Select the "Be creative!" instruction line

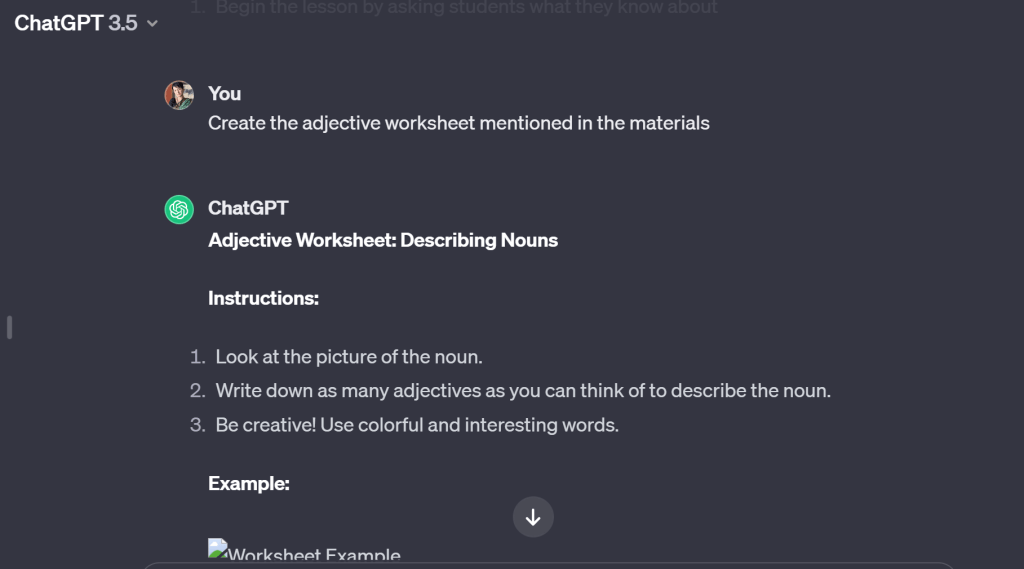416,425
